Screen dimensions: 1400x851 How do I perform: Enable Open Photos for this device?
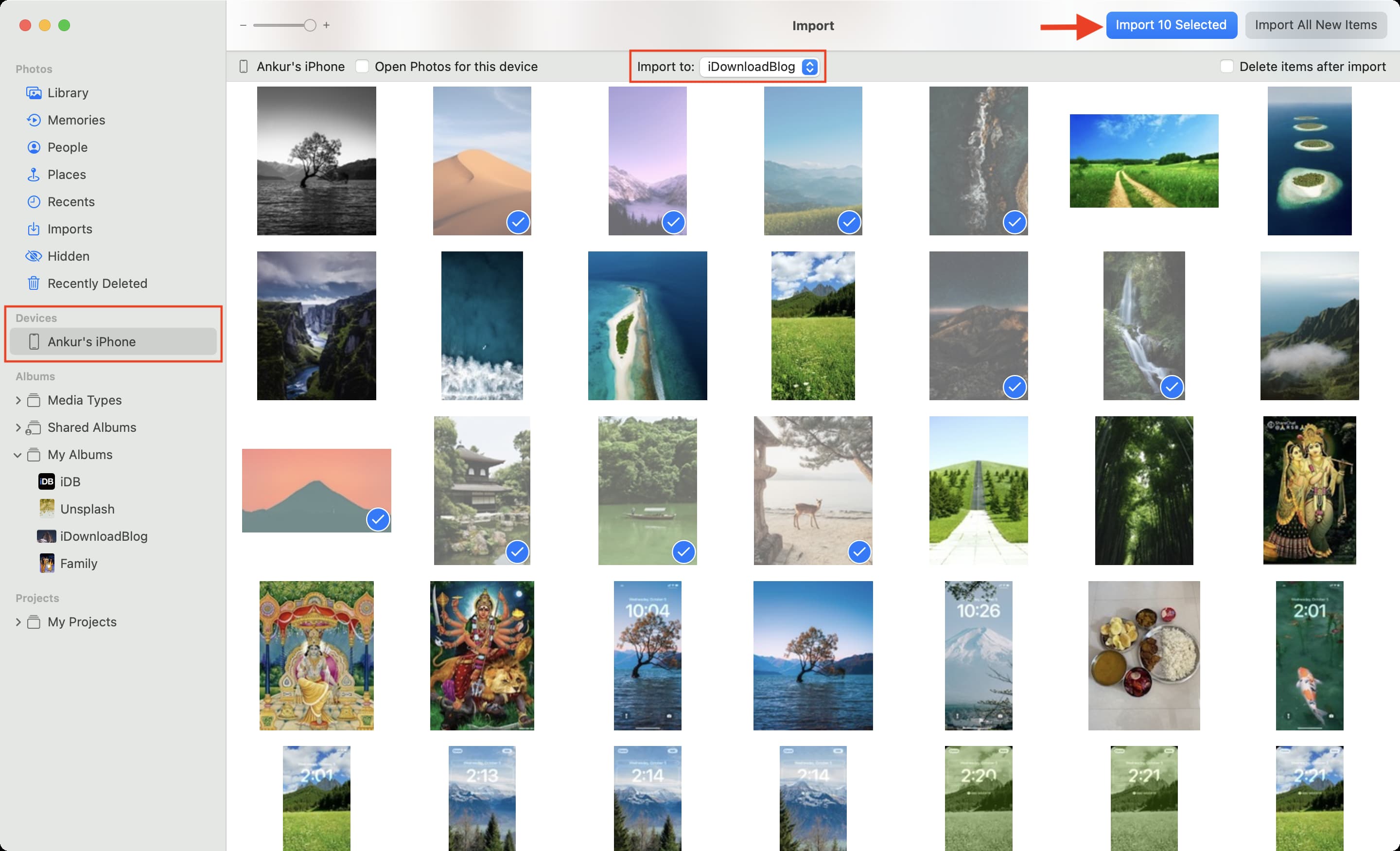(x=362, y=67)
